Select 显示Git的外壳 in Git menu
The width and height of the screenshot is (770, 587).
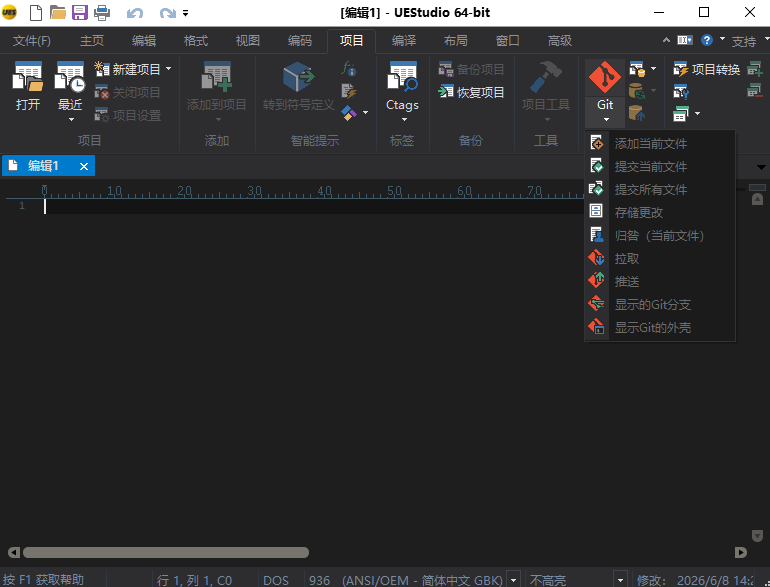point(660,328)
